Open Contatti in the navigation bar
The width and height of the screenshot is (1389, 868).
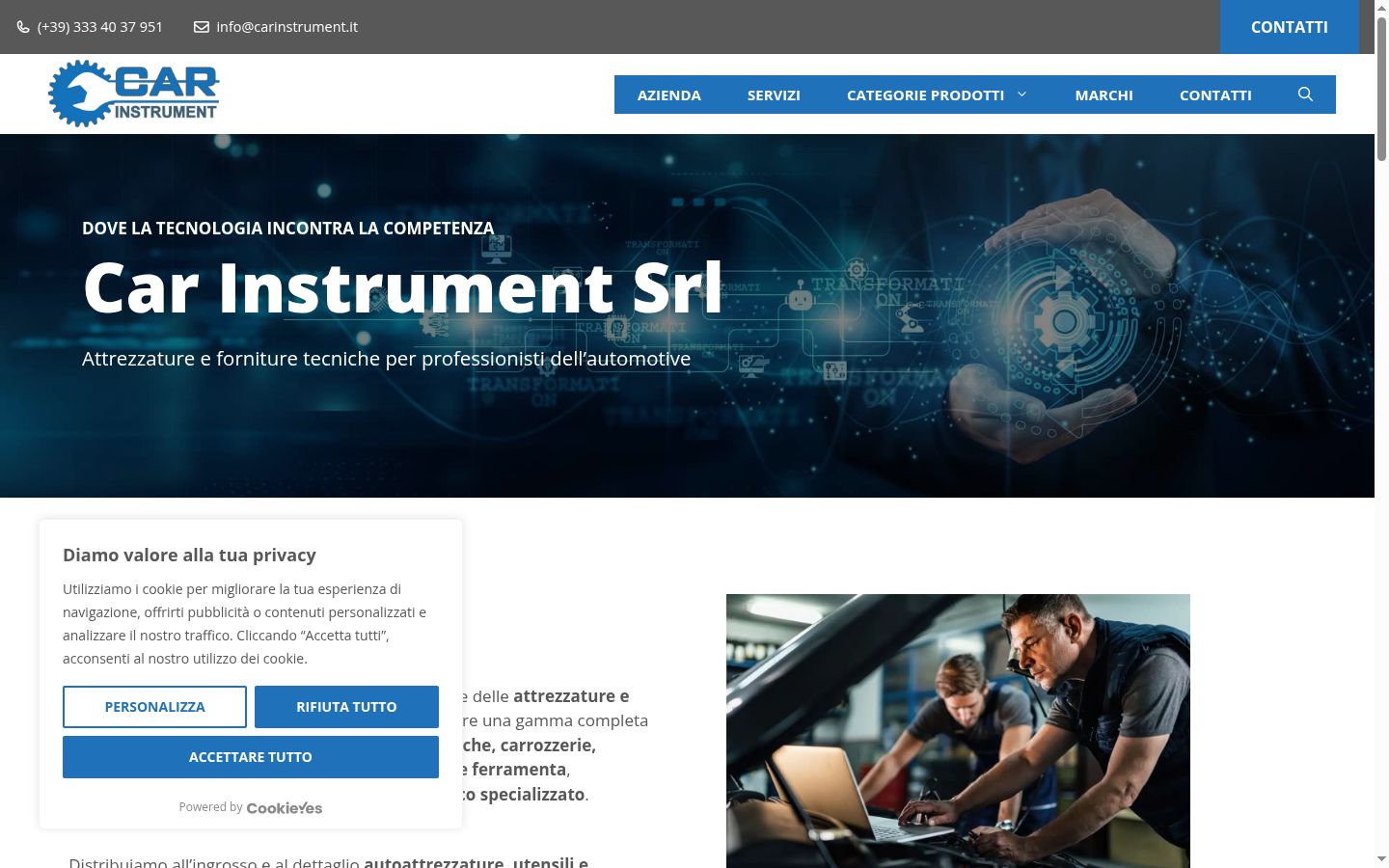[x=1215, y=95]
